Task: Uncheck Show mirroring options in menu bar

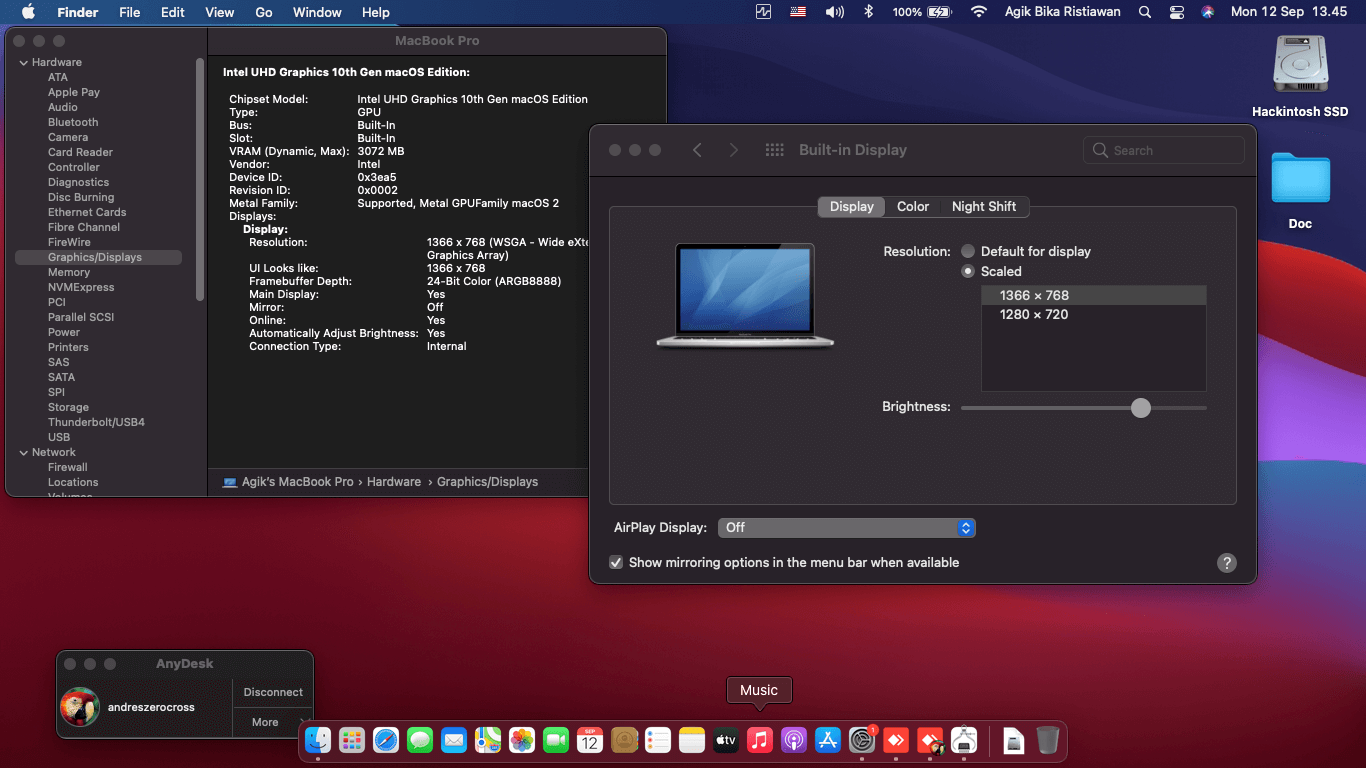Action: pos(616,563)
